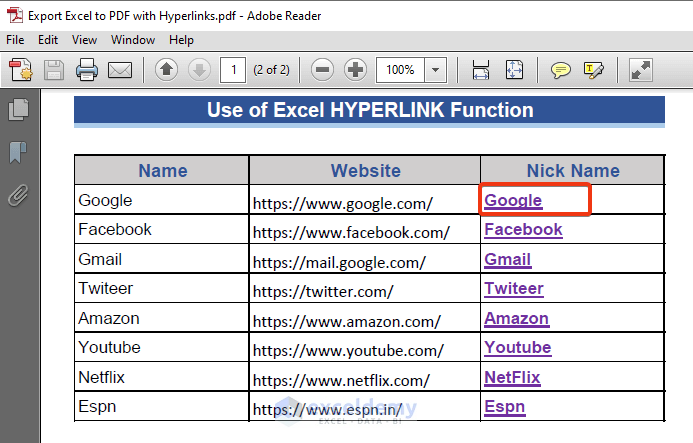Click the https://www.espn.in/ cell
The height and width of the screenshot is (443, 693).
click(365, 406)
